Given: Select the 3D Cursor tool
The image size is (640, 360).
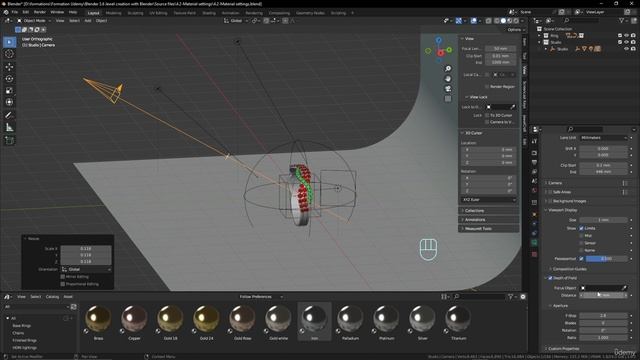Looking at the screenshot, I should 9,54.
